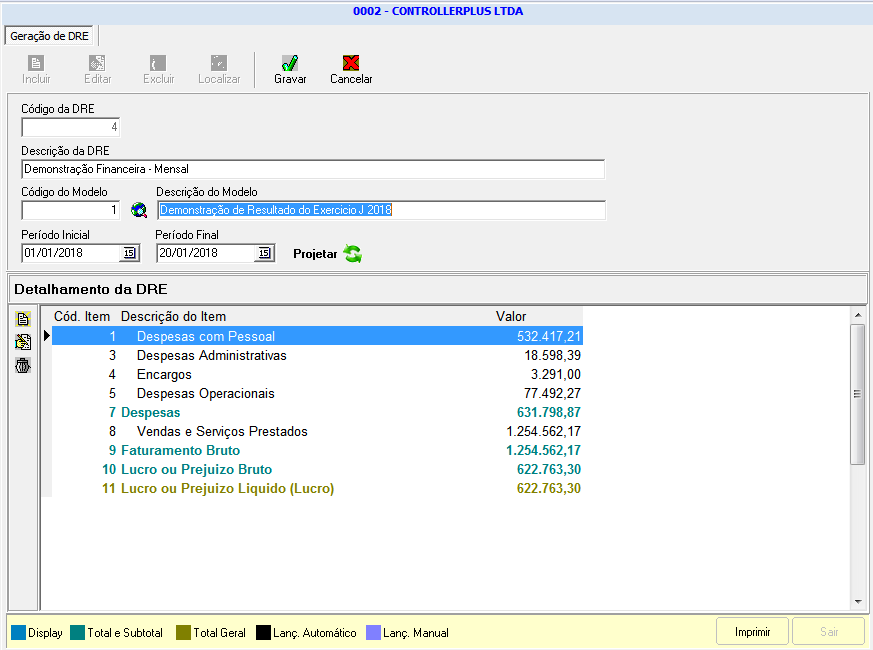Click the 'Detalhamento da DRE' panel header

tap(437, 289)
